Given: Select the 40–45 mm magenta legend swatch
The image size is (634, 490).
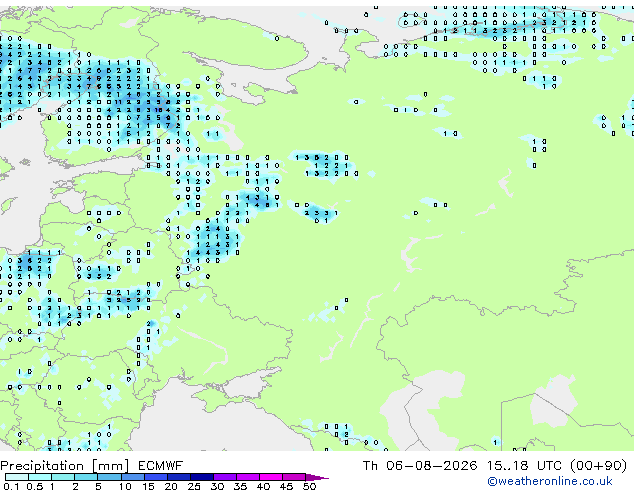Looking at the screenshot, I should tap(271, 477).
